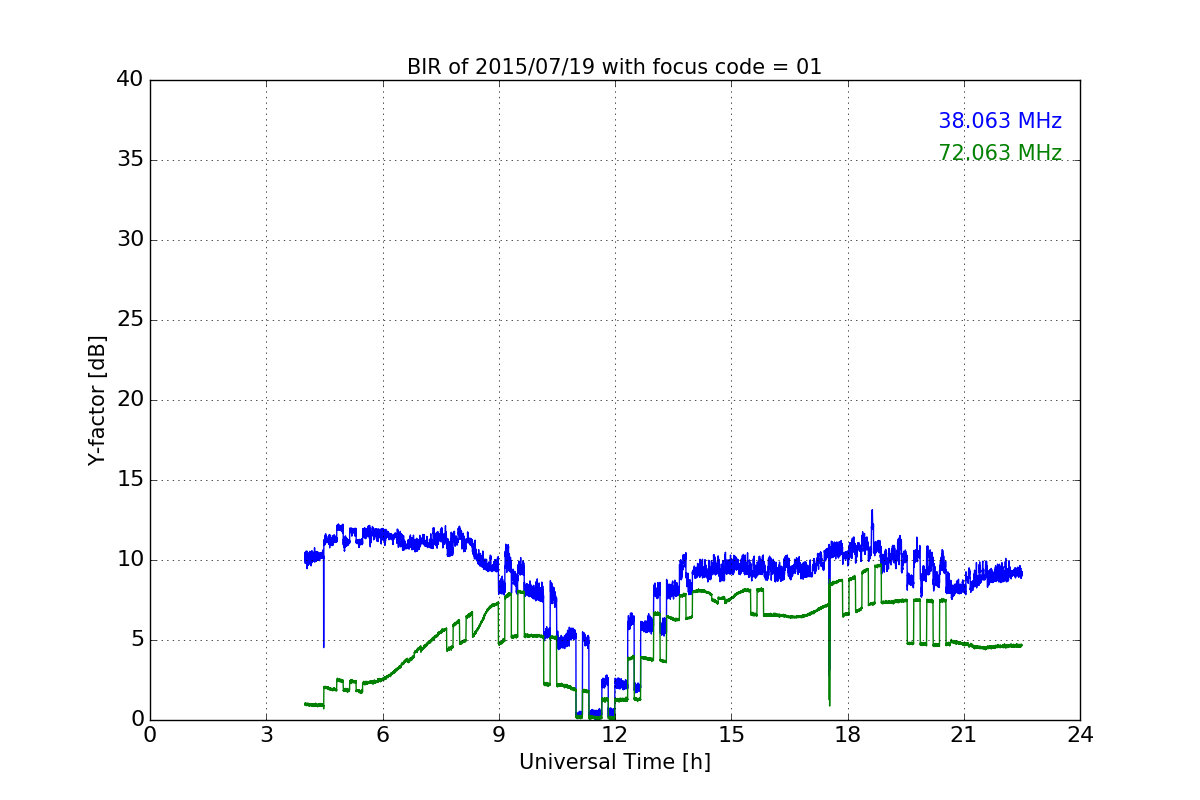Click the plot title about BIR 2015/07/19
Screen dimensions: 1200x800
pos(614,67)
